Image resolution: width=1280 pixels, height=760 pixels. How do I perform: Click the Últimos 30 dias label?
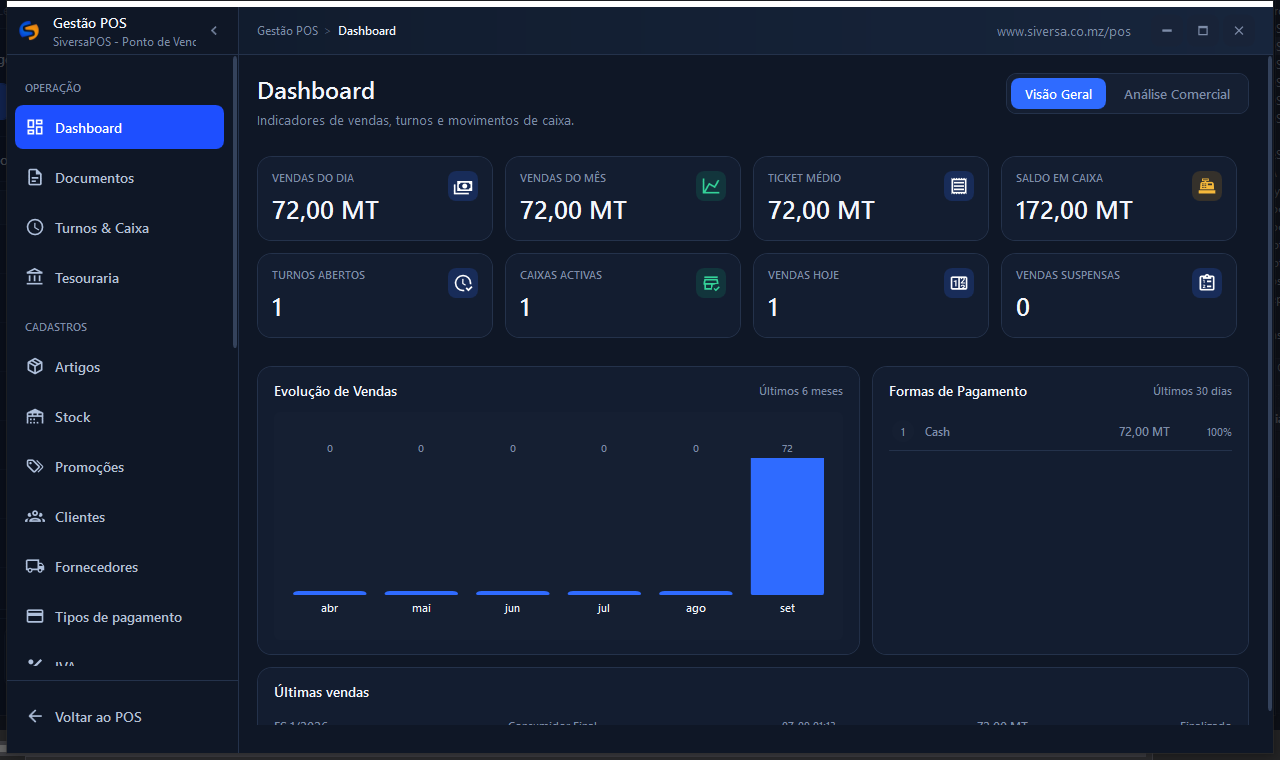click(1192, 391)
